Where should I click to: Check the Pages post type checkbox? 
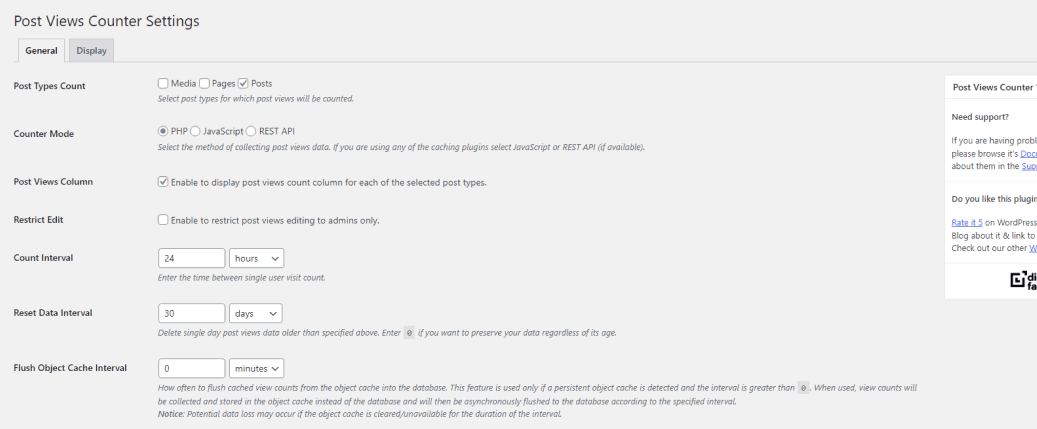(x=204, y=83)
